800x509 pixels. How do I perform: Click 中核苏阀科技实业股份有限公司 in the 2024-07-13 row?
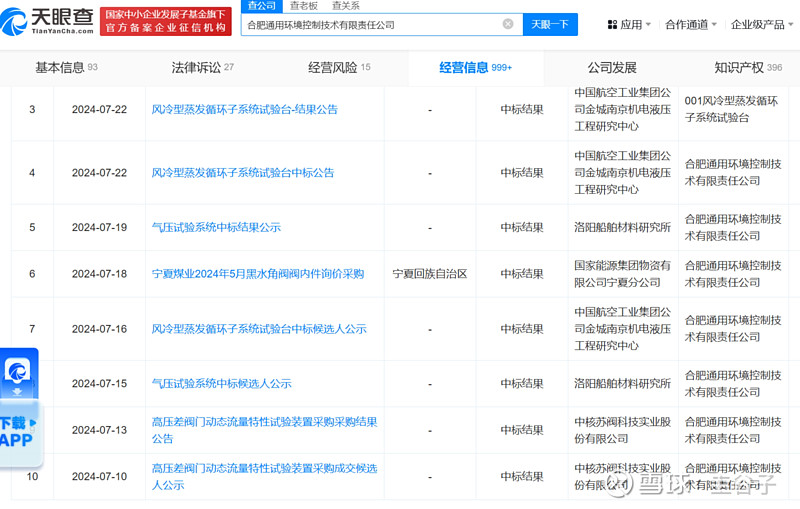point(622,430)
